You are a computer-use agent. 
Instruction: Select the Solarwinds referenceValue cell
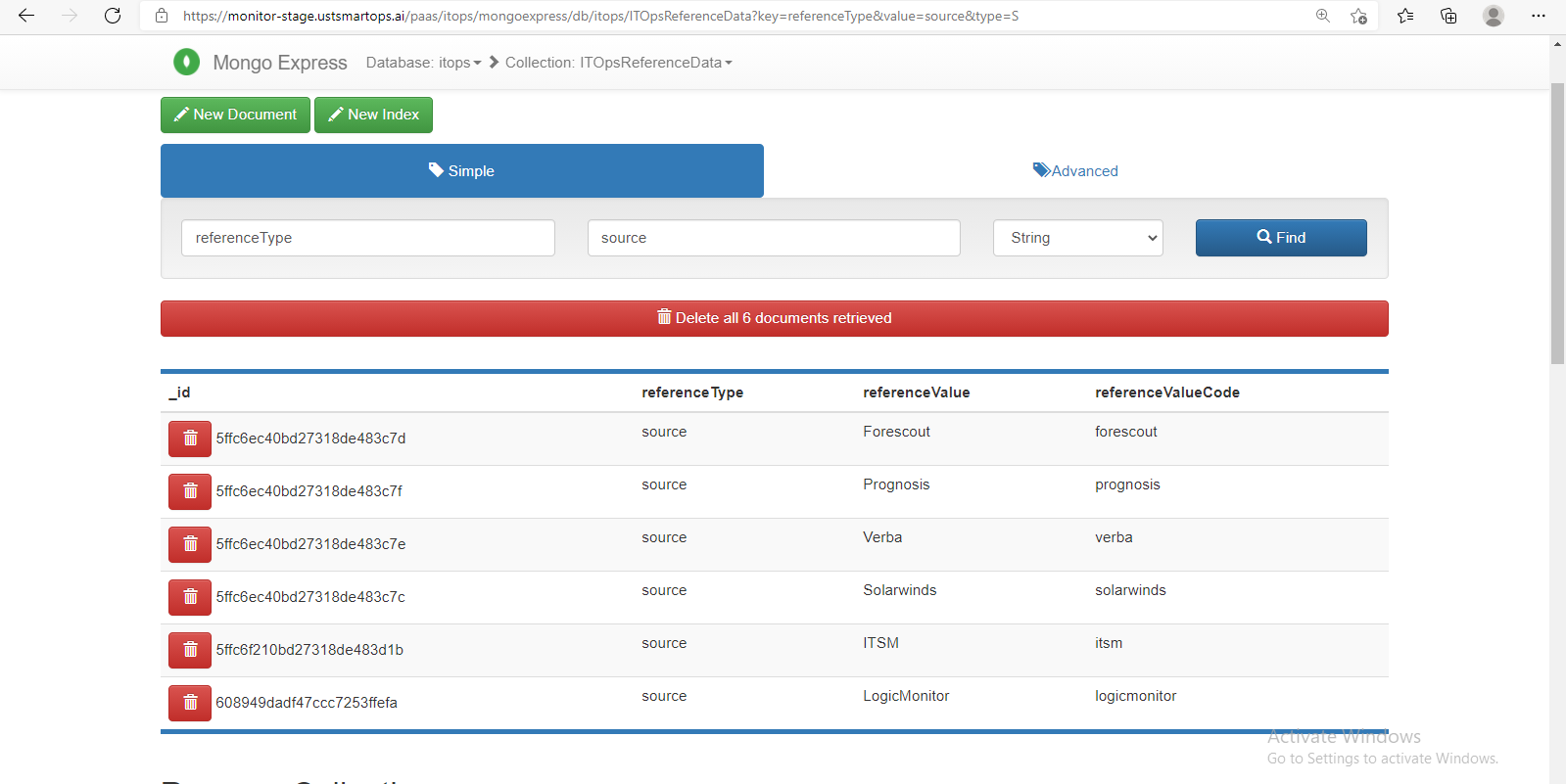(x=899, y=590)
